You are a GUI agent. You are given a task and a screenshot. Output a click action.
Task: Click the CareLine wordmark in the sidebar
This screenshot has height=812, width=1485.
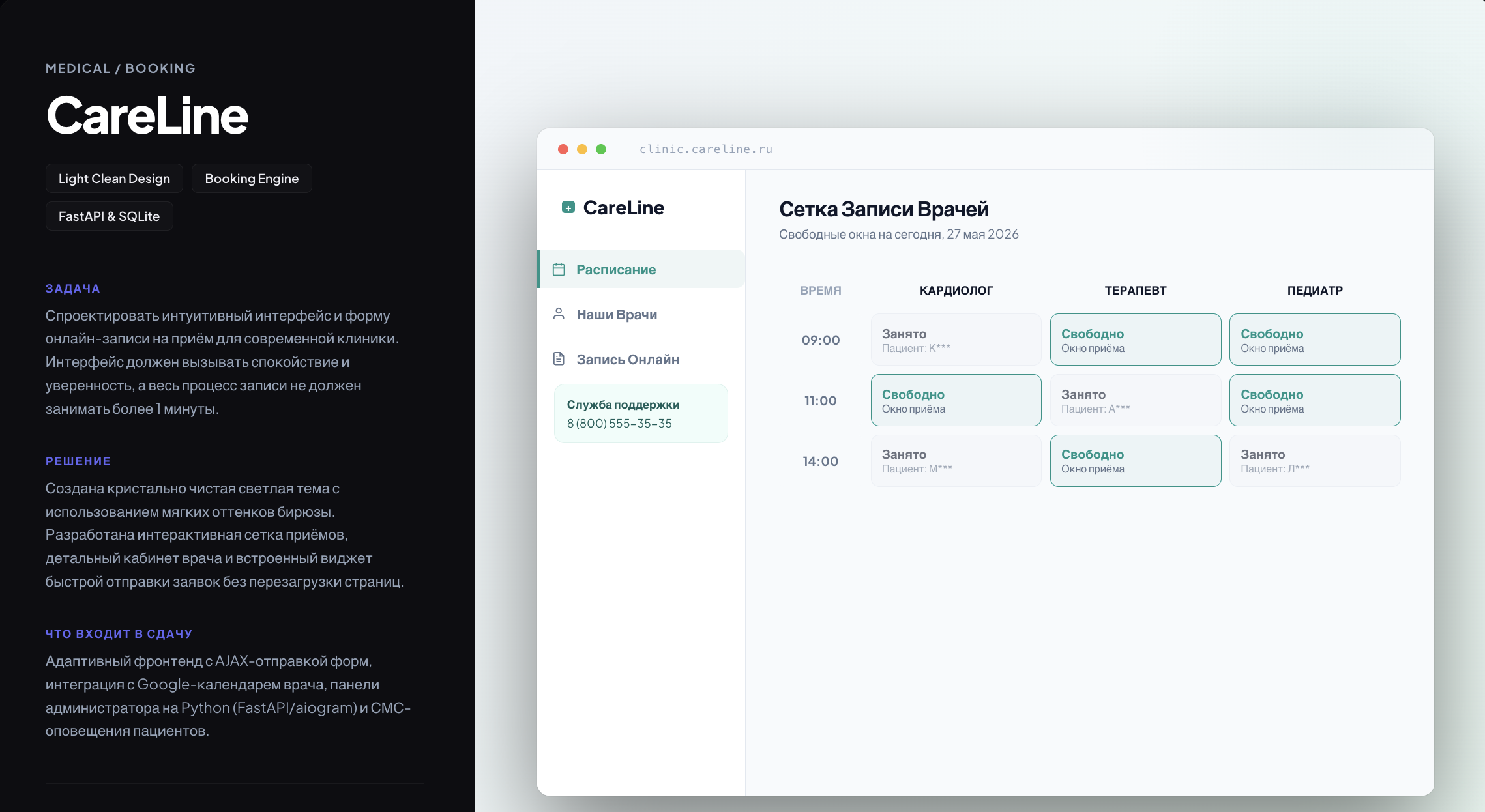[624, 207]
